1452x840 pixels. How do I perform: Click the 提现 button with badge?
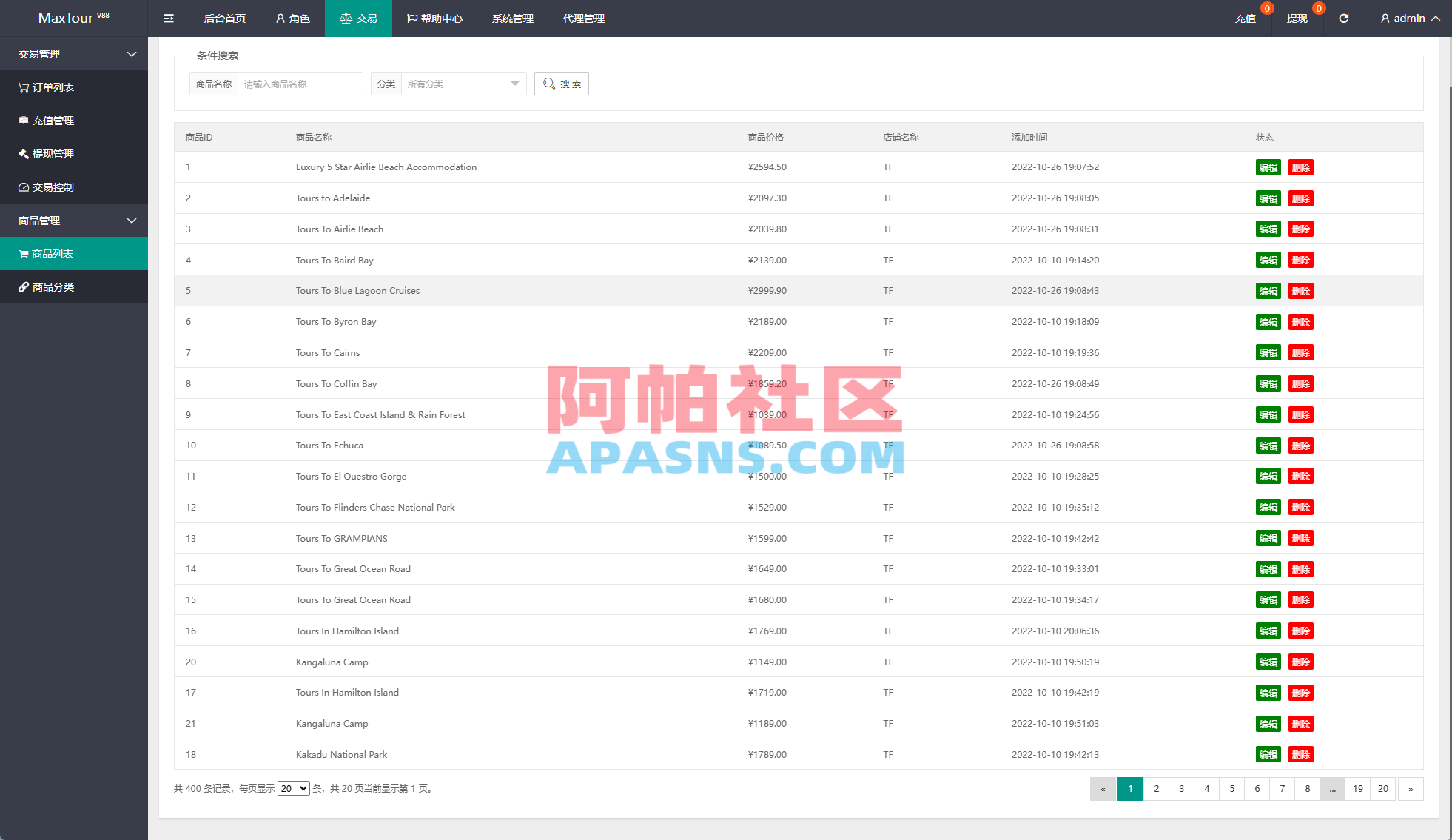[1297, 18]
